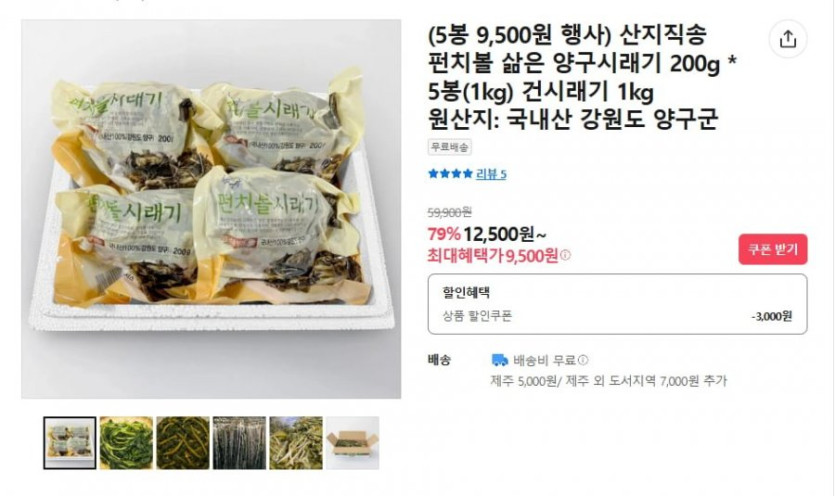This screenshot has width=835, height=496.
Task: Open the 리뷰 5 reviews link
Action: tap(491, 174)
